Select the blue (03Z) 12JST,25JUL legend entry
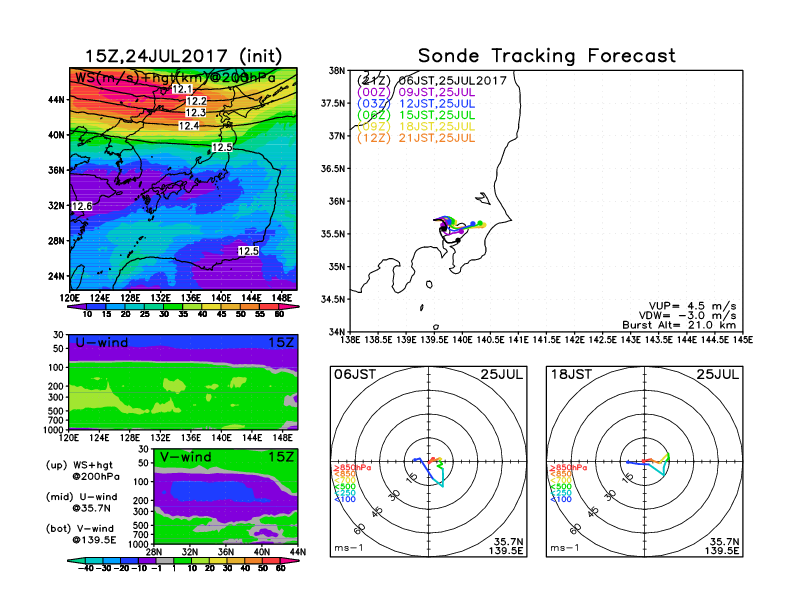This screenshot has height=612, width=792. [x=416, y=104]
